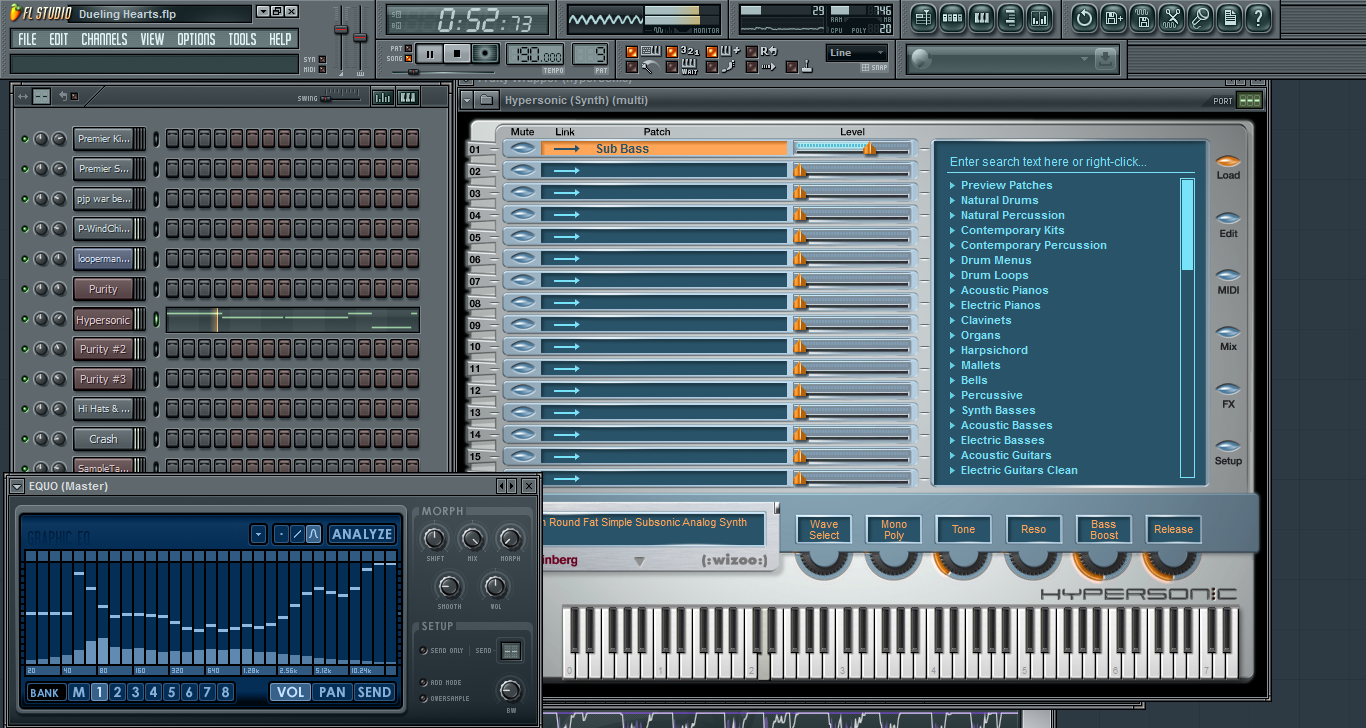Expand the Drum Loops category
Image resolution: width=1366 pixels, height=728 pixels.
[x=952, y=275]
